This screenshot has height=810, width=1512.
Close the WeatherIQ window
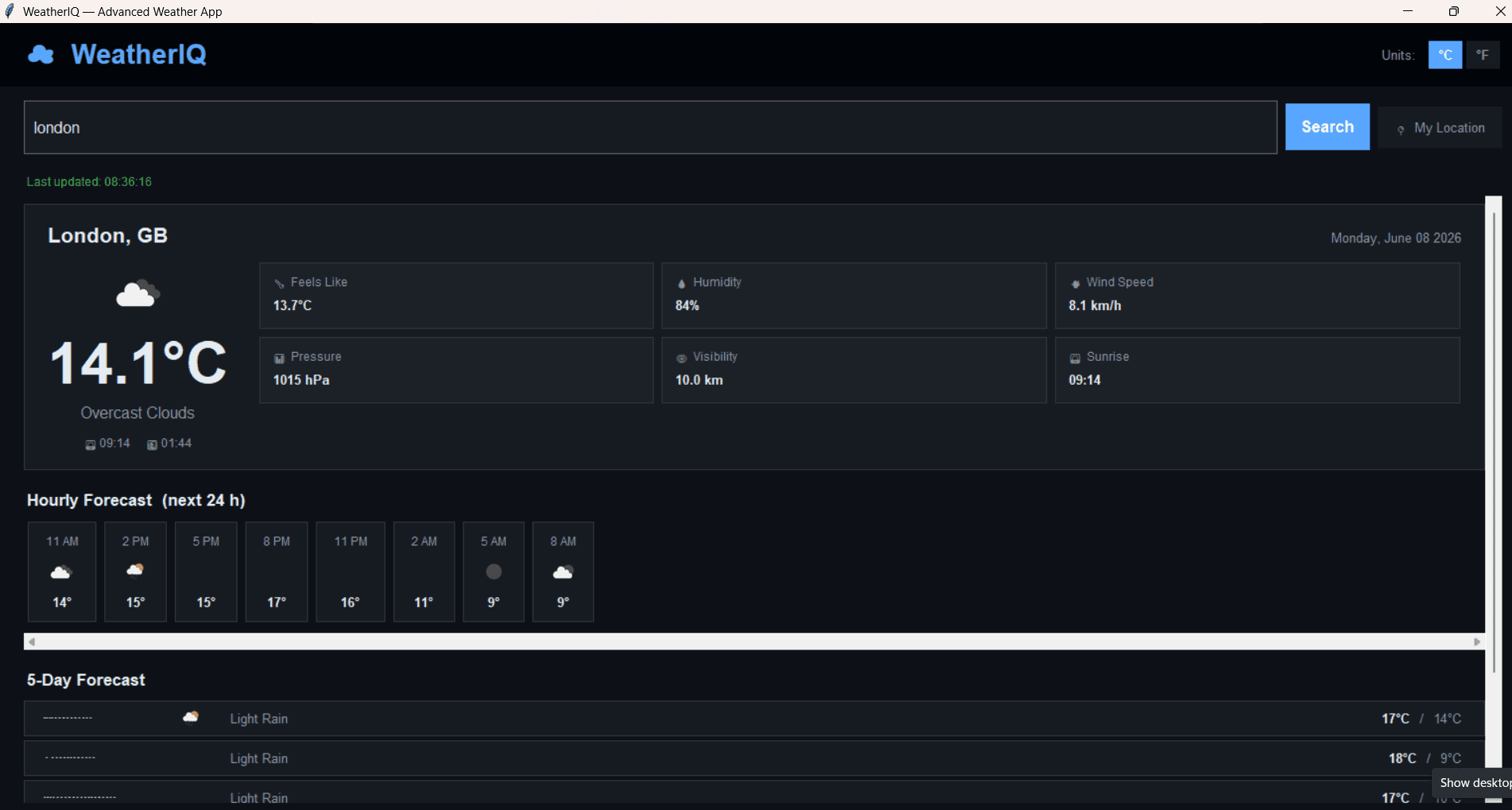1500,11
